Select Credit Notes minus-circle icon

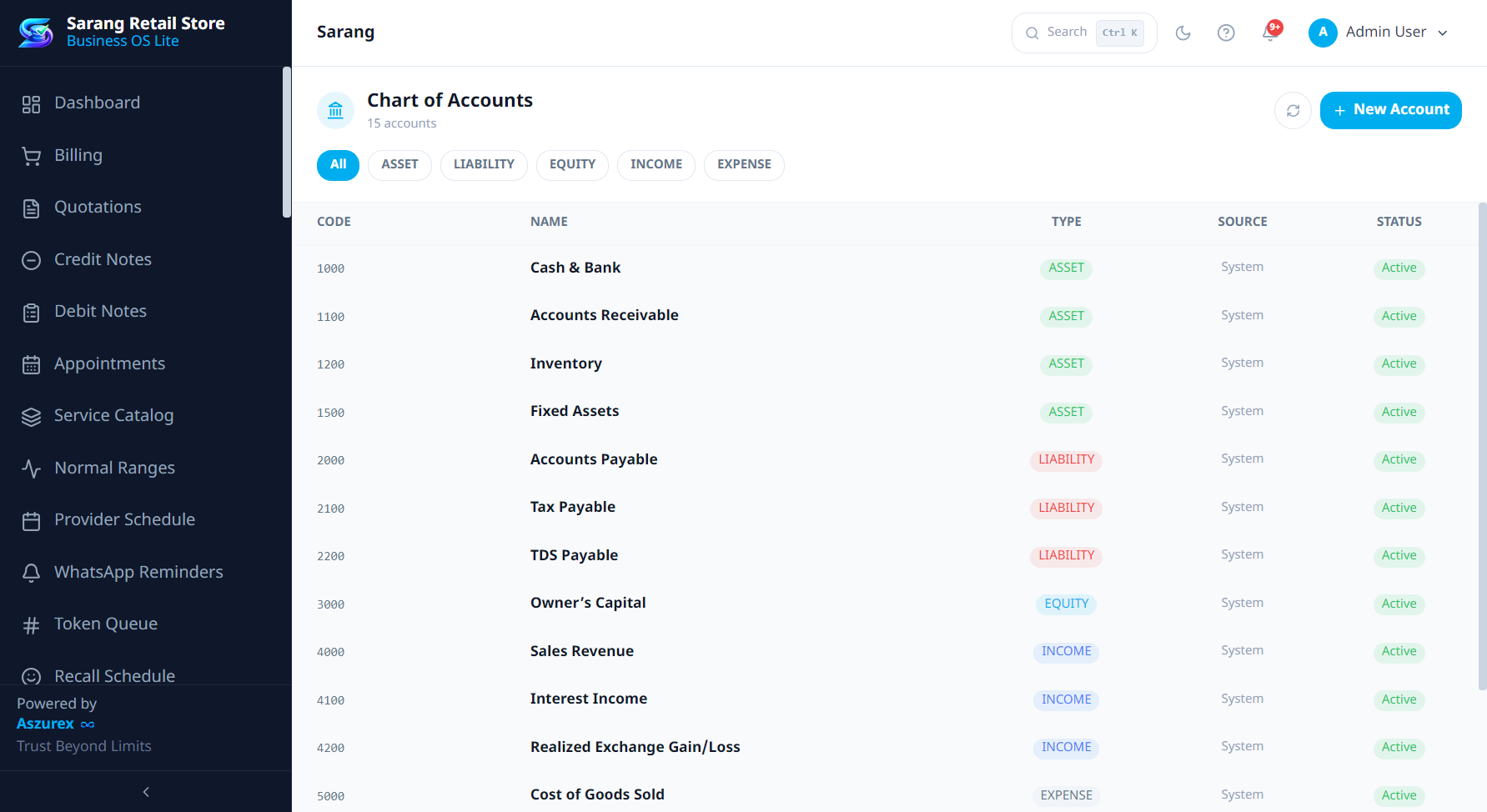tap(31, 260)
